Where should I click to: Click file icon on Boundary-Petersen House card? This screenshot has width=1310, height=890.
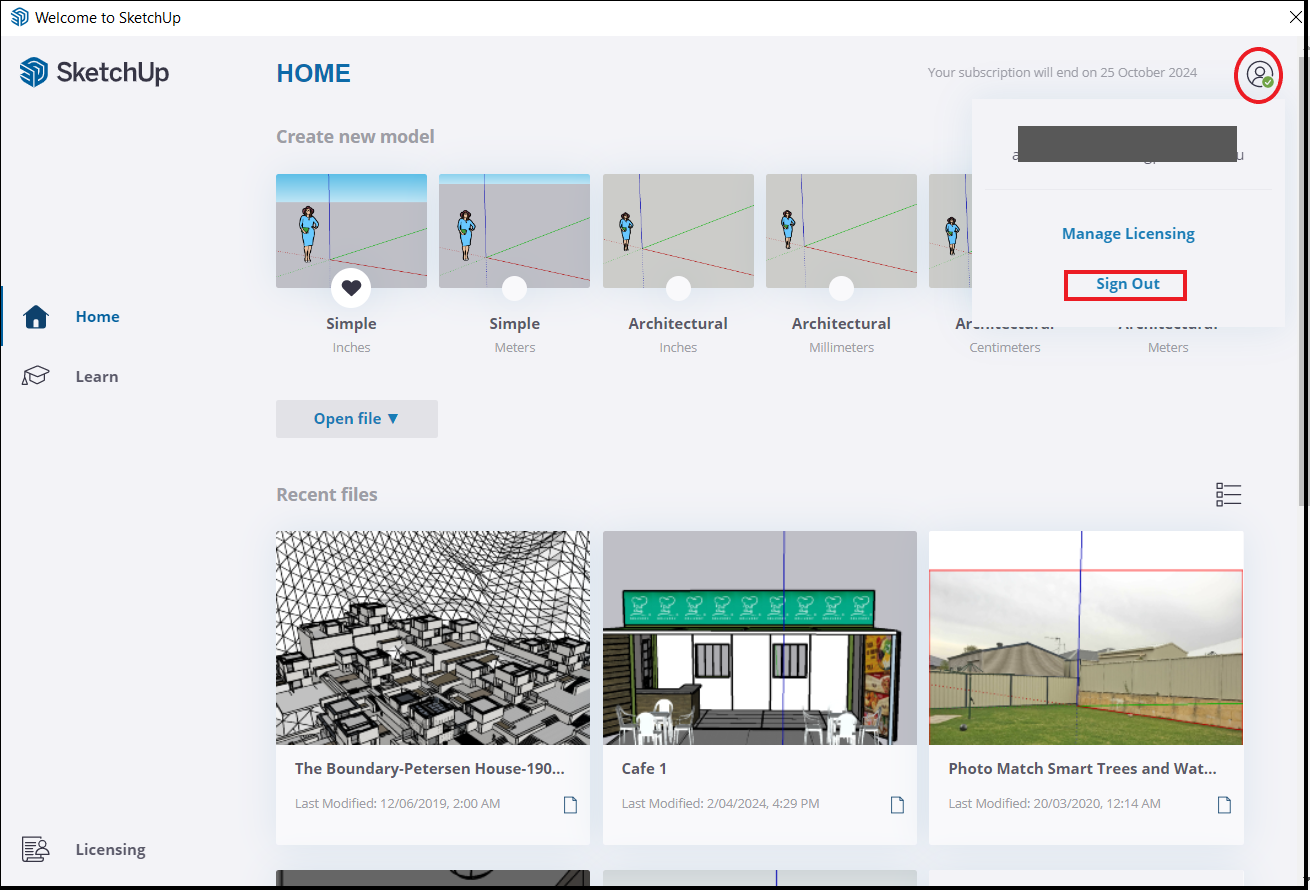(x=570, y=805)
